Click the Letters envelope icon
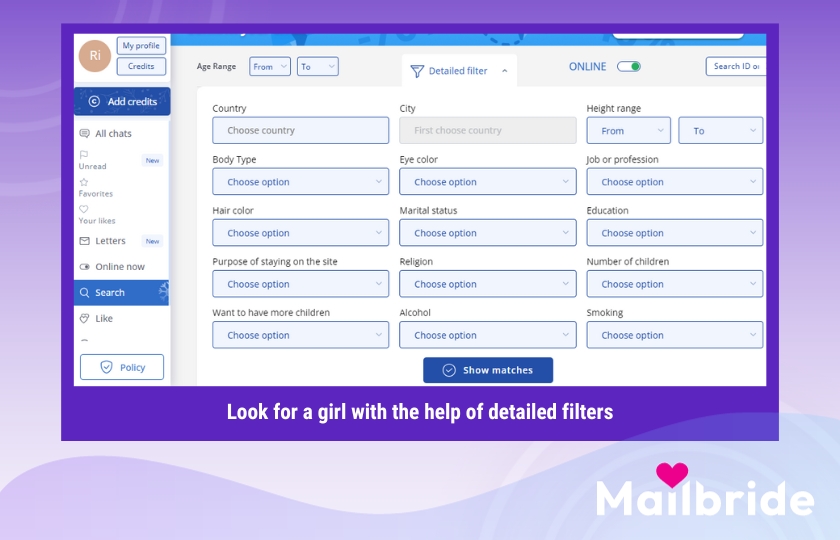The height and width of the screenshot is (540, 840). [x=85, y=241]
